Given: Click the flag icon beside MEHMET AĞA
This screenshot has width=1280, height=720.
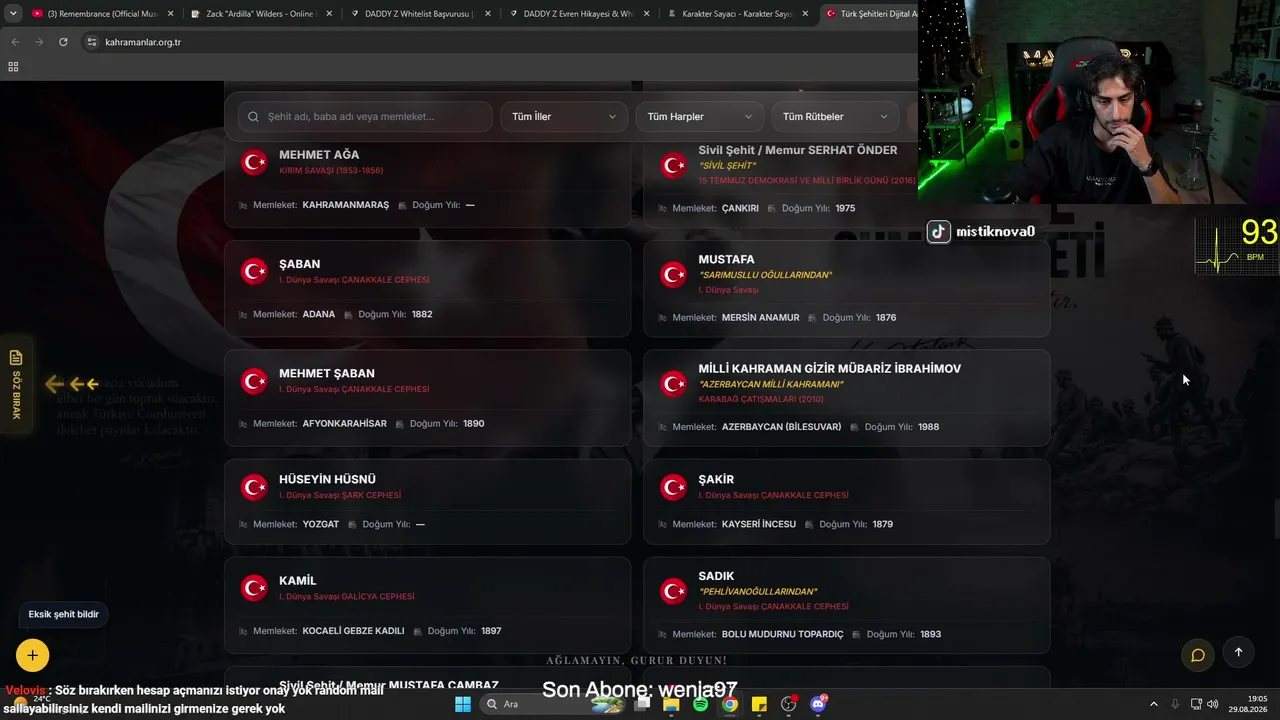Looking at the screenshot, I should pyautogui.click(x=255, y=162).
